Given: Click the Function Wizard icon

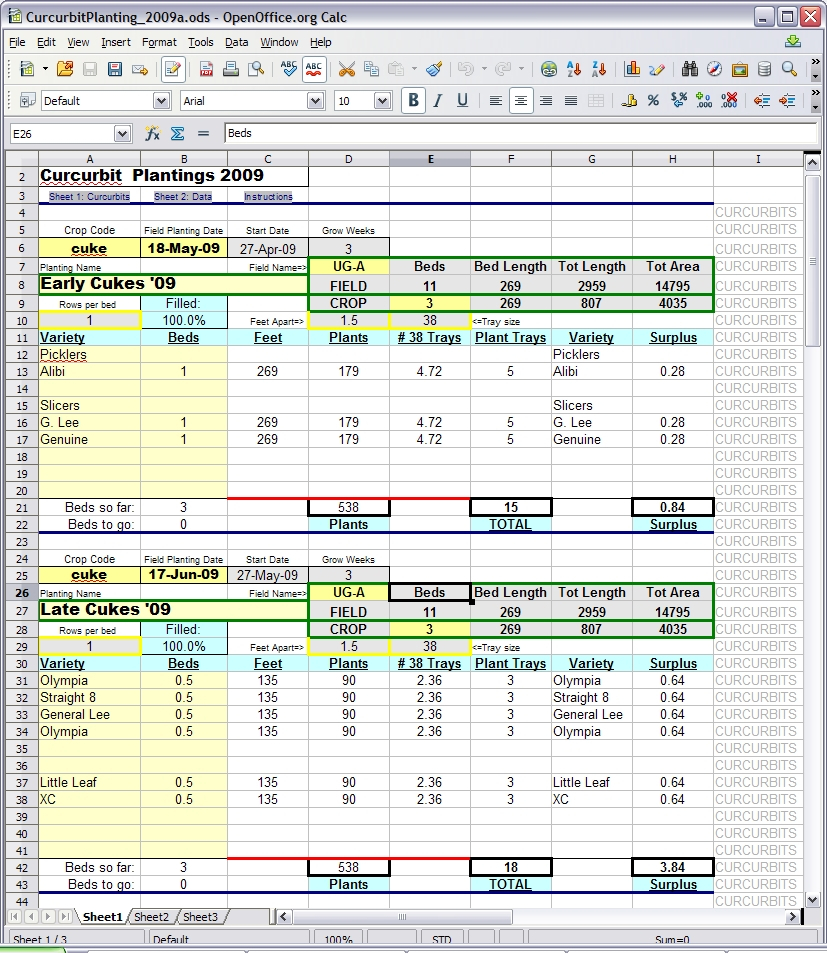Looking at the screenshot, I should 152,133.
